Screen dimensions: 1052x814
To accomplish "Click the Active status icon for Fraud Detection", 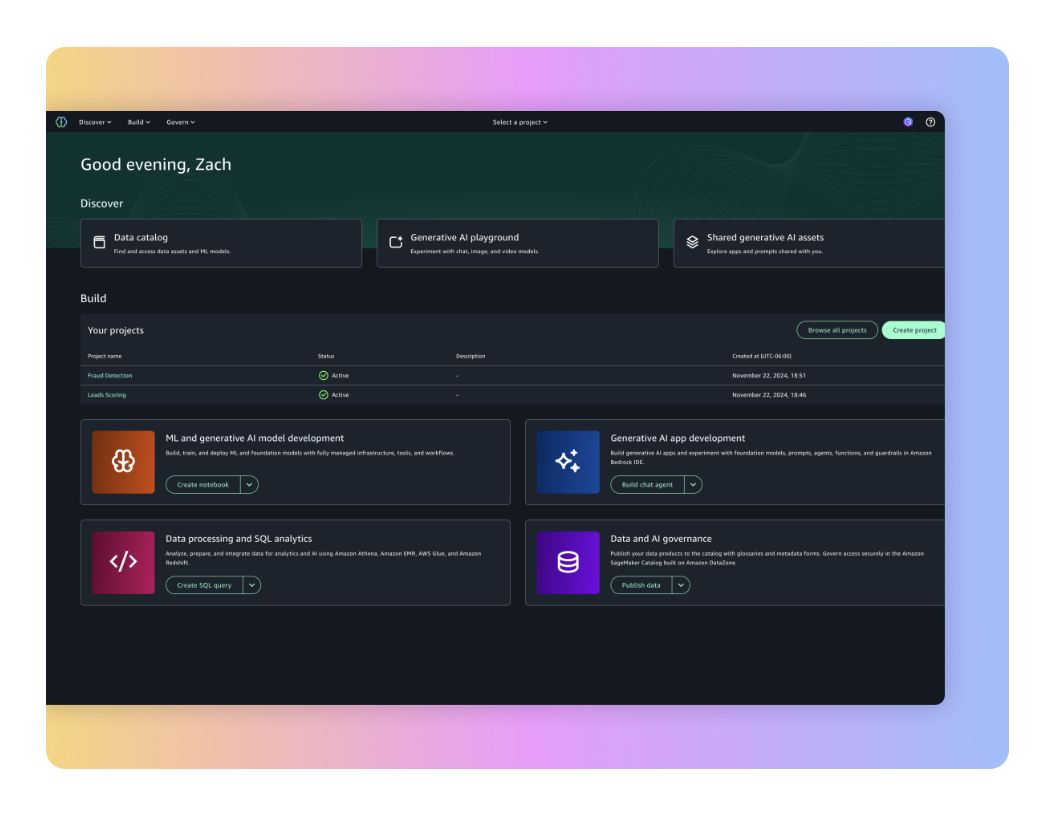I will (323, 376).
